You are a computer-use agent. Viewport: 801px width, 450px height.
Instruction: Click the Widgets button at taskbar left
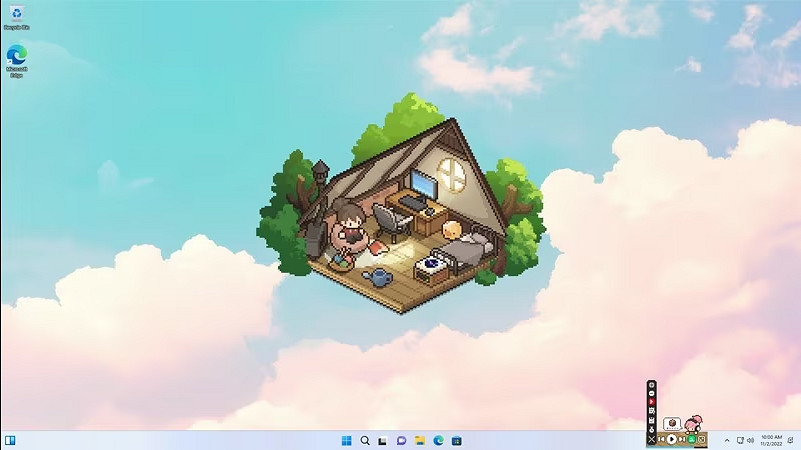pyautogui.click(x=10, y=440)
